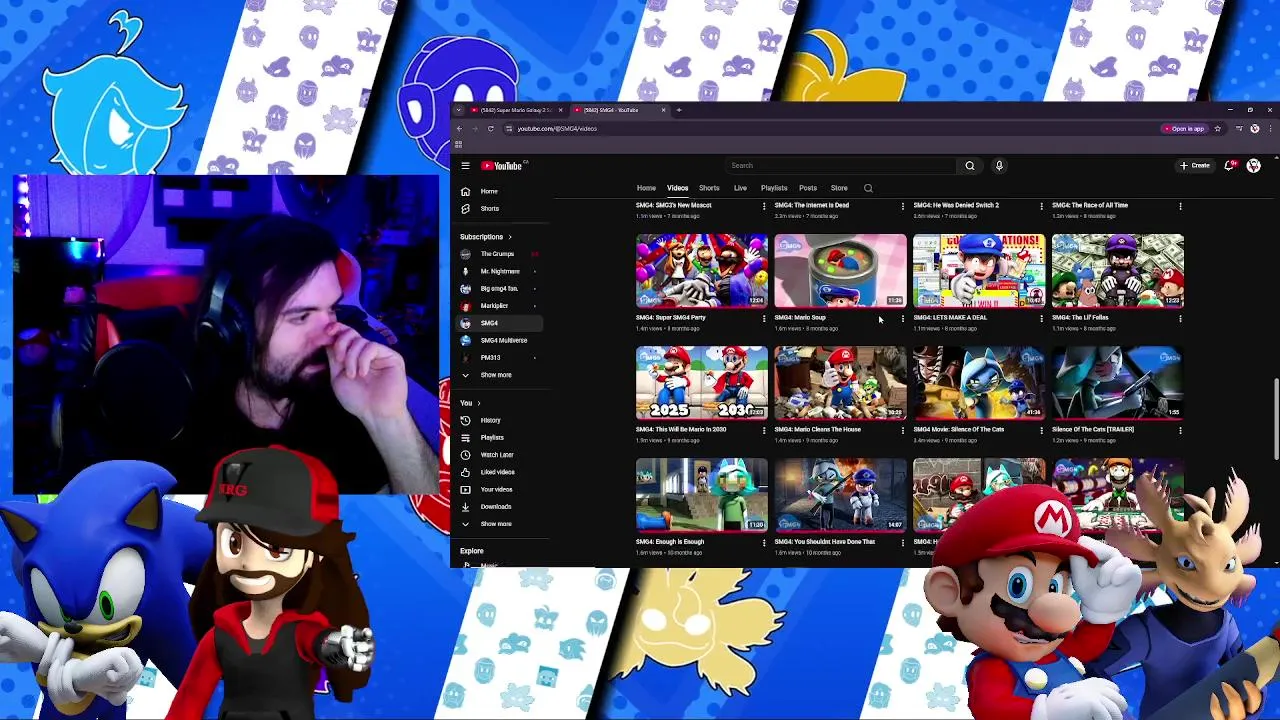Click the YouTube search input field

point(842,166)
